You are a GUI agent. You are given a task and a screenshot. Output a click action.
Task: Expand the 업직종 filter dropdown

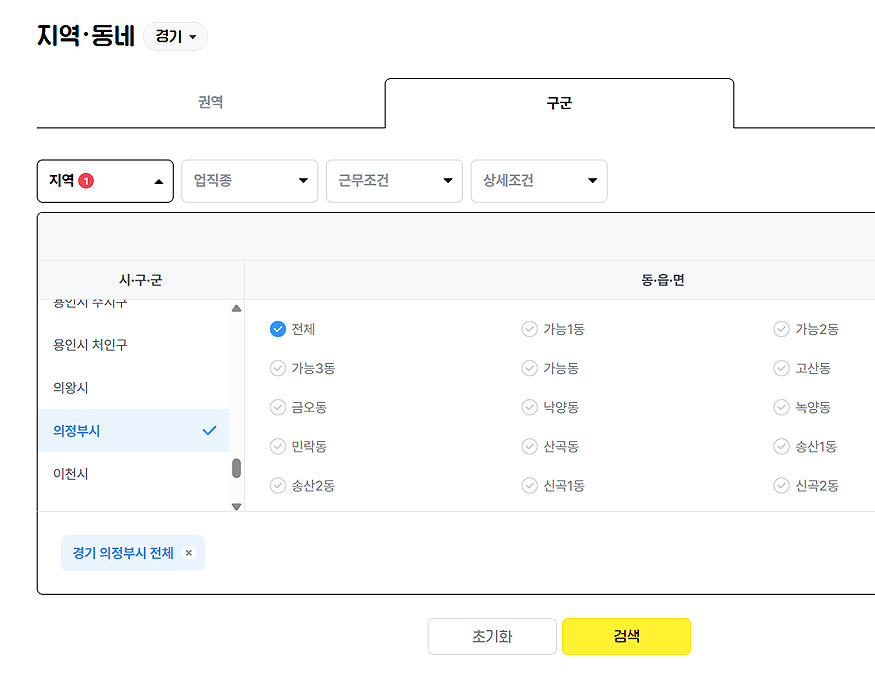click(x=249, y=181)
